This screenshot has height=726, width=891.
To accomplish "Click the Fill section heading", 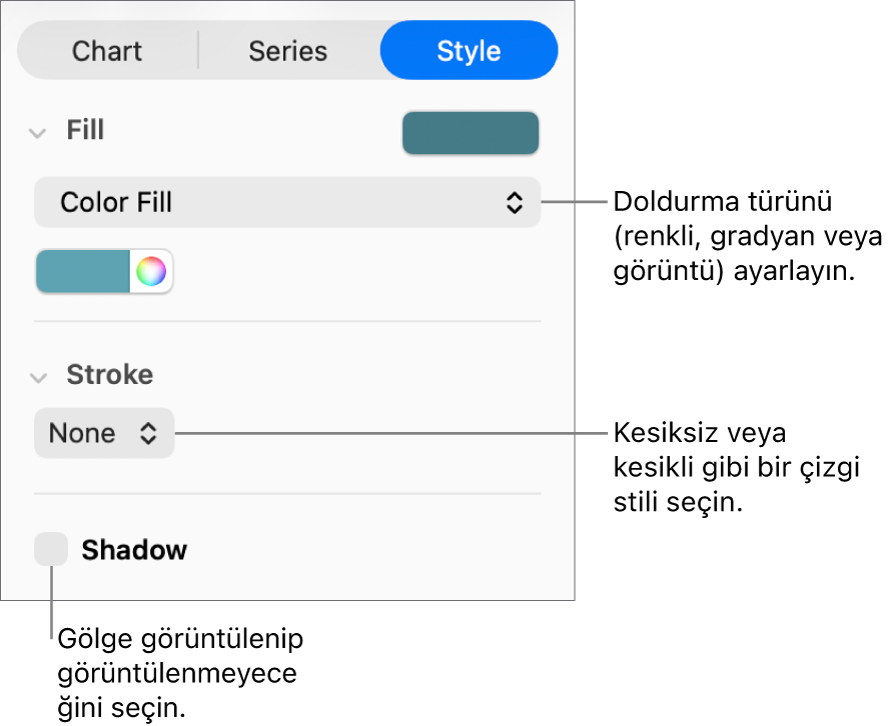I will (85, 131).
